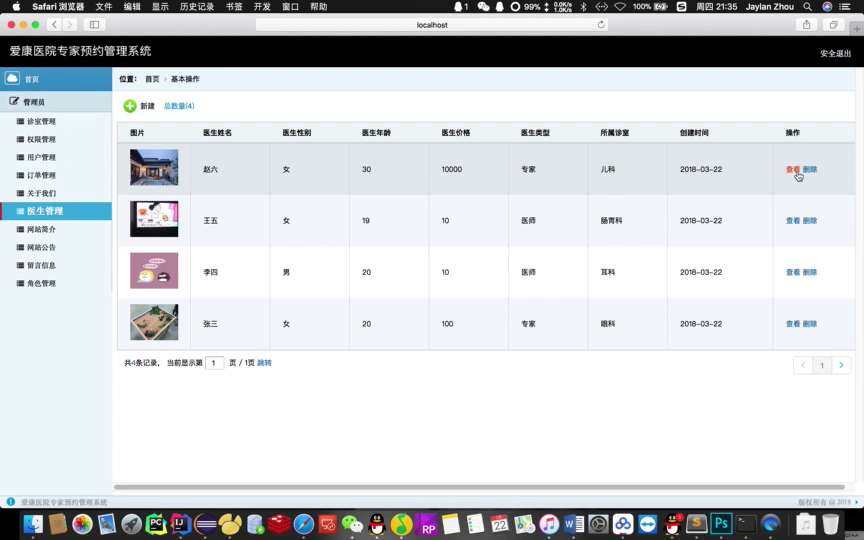864x540 pixels.
Task: Open Photos app in the dock
Action: coord(82,524)
